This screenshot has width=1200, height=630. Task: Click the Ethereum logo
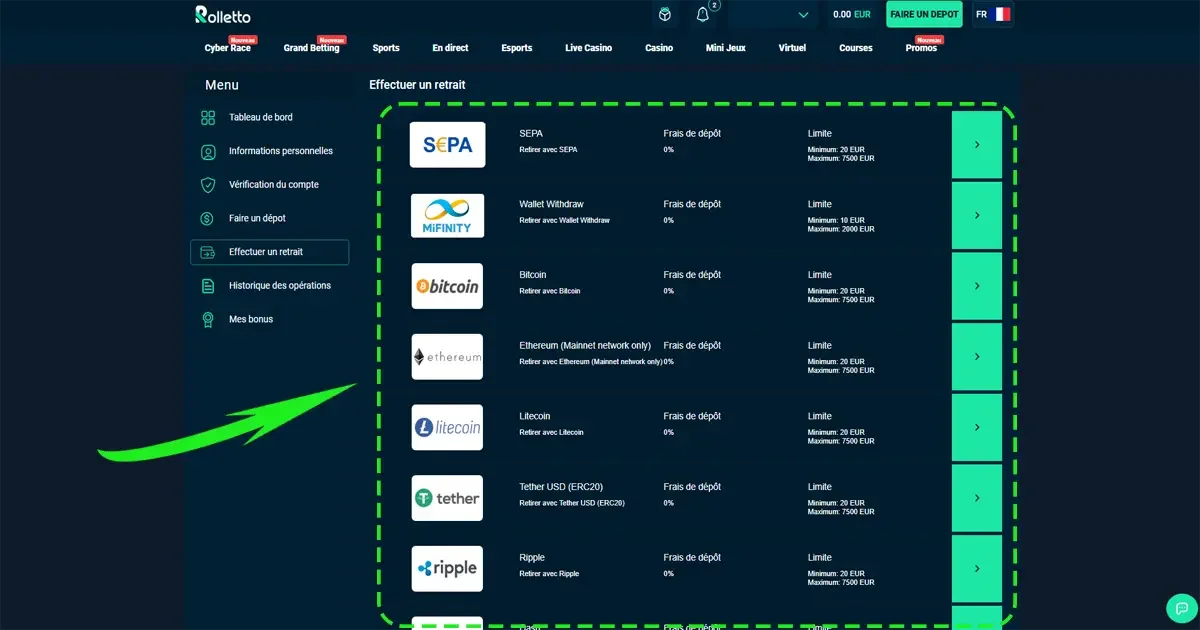tap(447, 357)
